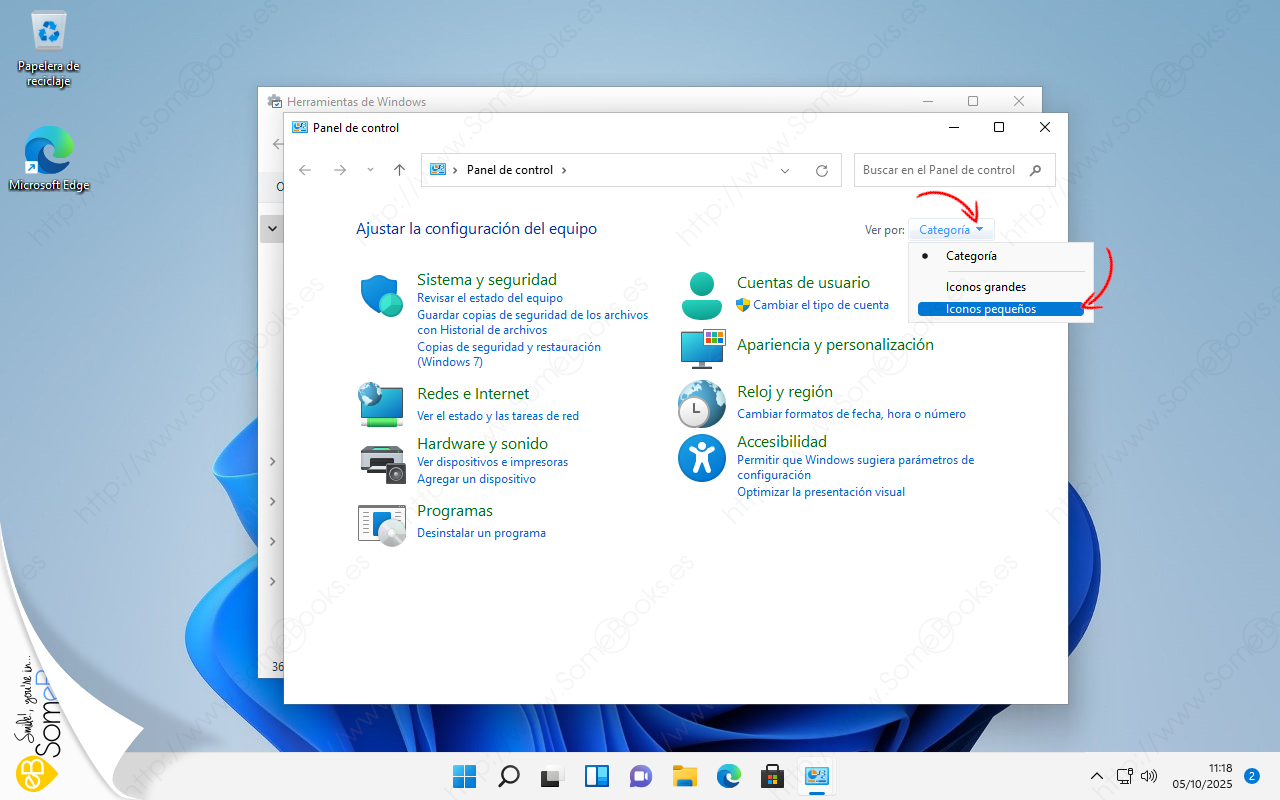
Task: Expand the address bar history dropdown
Action: coord(785,171)
